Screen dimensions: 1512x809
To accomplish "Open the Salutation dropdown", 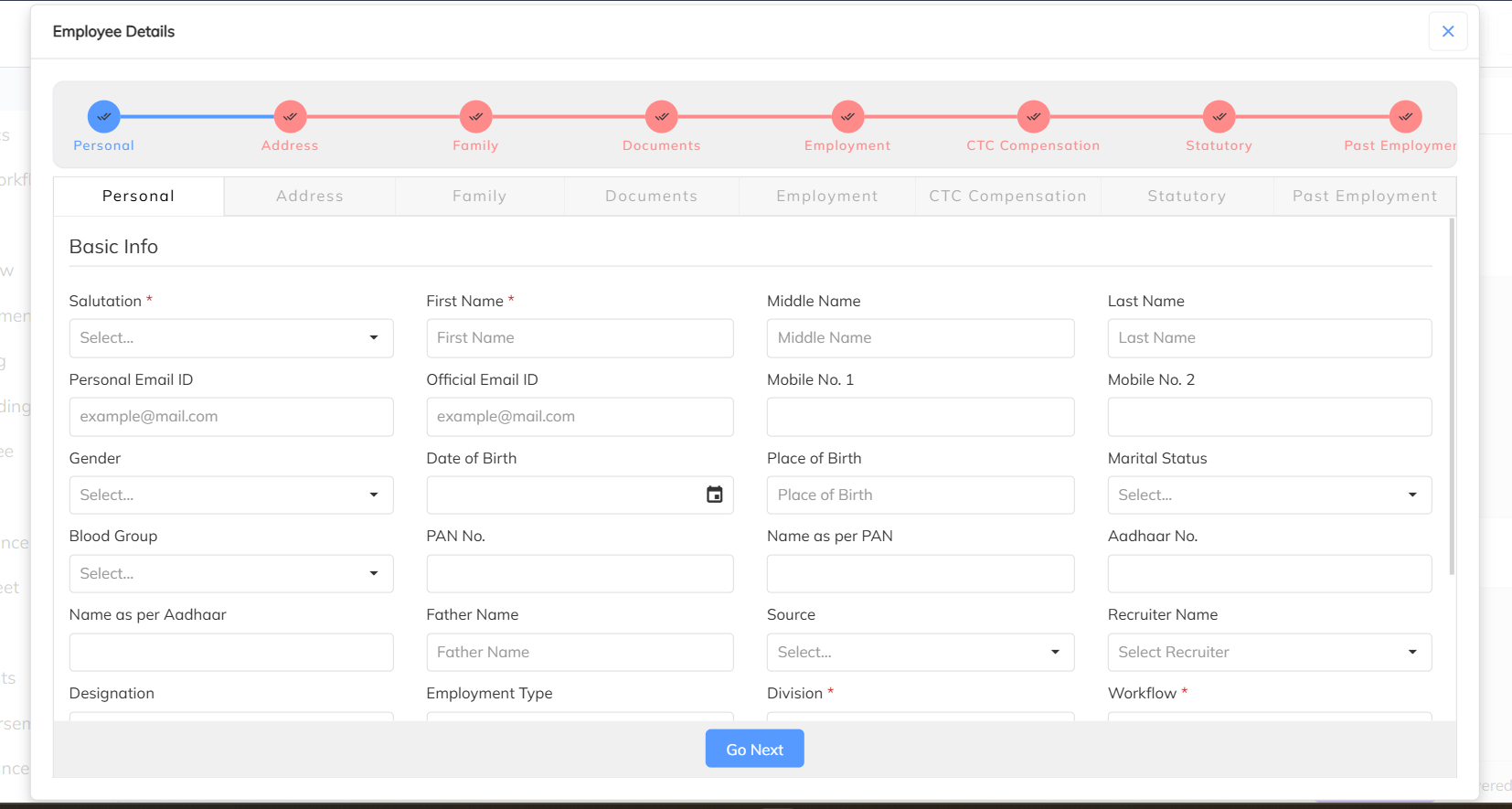I will (231, 338).
